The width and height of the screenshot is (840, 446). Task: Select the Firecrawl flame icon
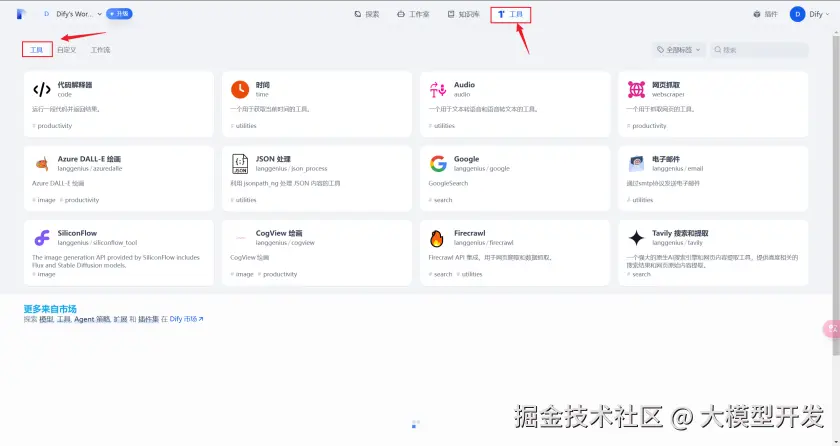pos(437,238)
